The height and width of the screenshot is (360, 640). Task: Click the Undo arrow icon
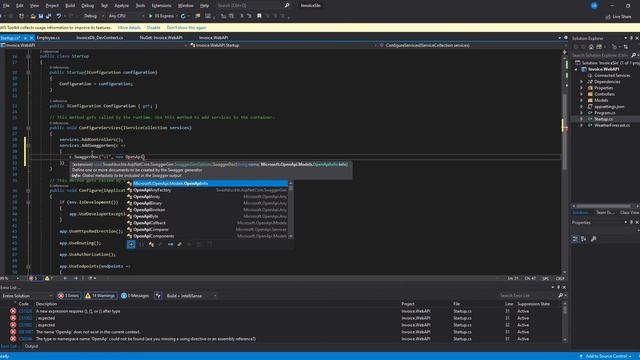[59, 16]
